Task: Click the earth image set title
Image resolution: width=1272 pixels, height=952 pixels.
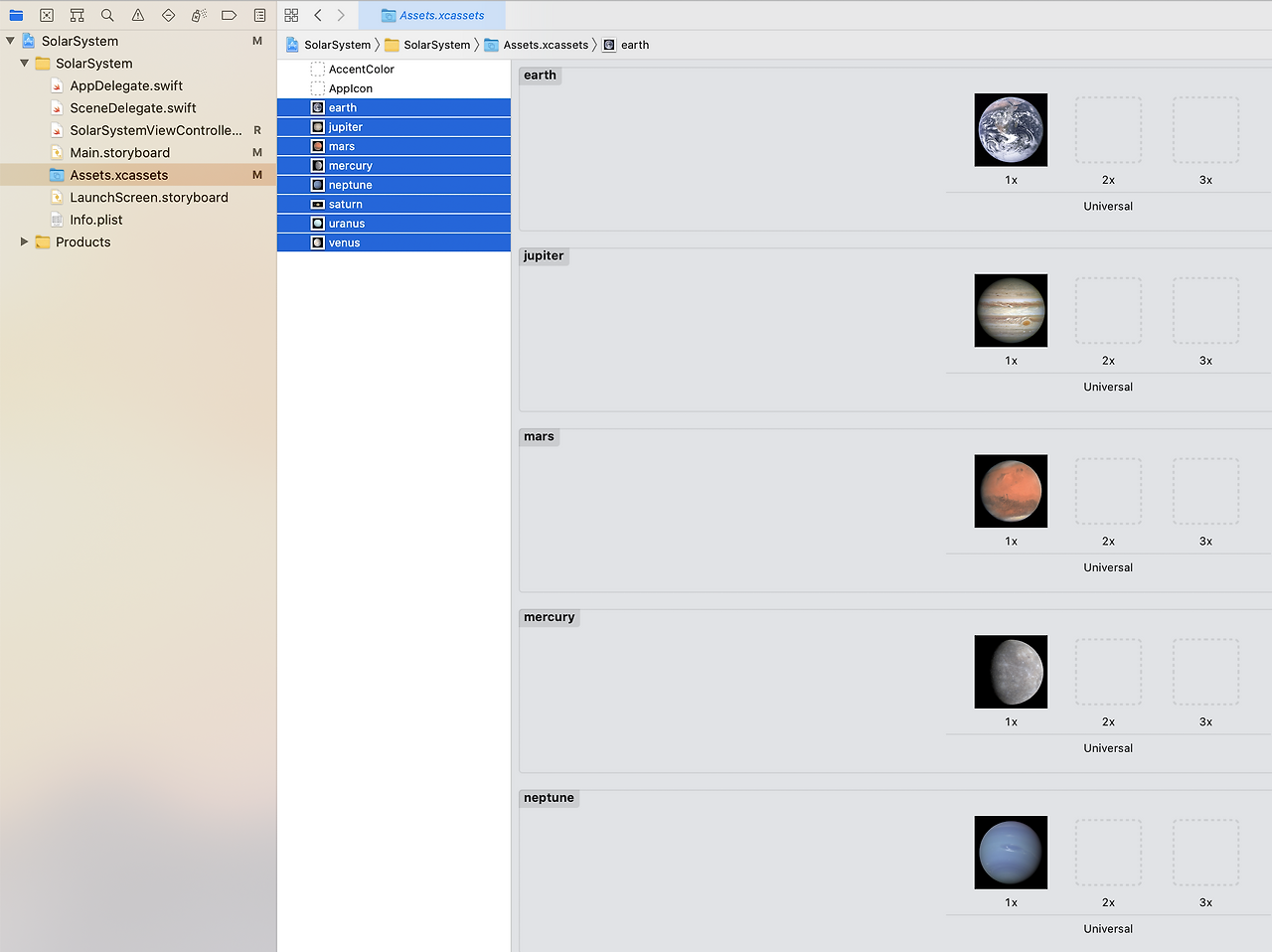Action: [541, 76]
